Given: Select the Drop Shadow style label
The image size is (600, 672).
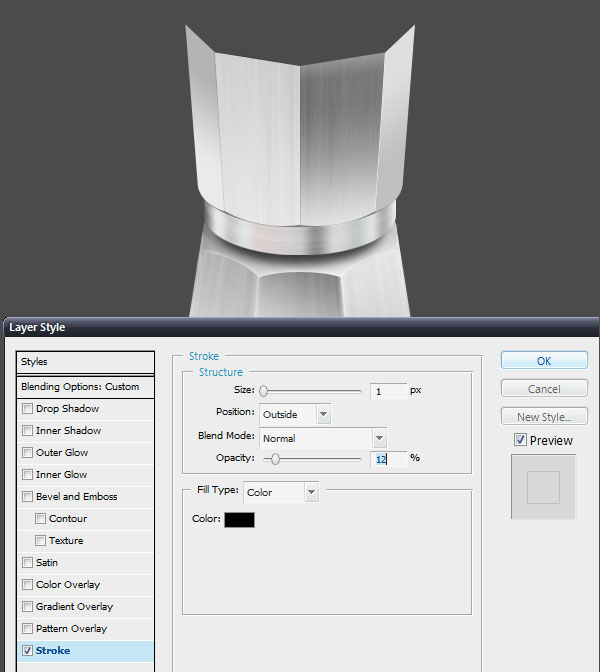Looking at the screenshot, I should tap(67, 408).
